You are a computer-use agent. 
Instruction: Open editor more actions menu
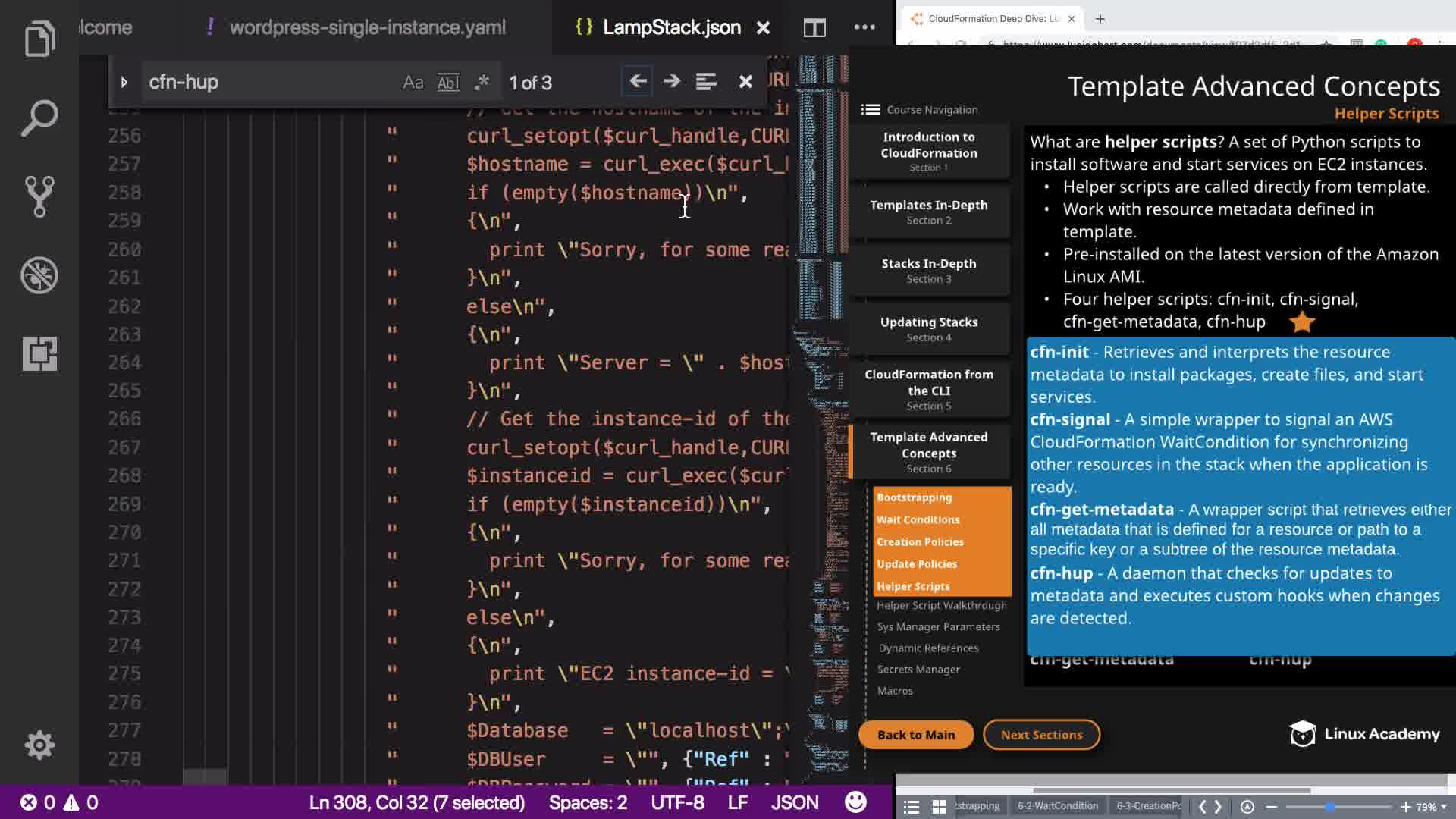click(864, 28)
